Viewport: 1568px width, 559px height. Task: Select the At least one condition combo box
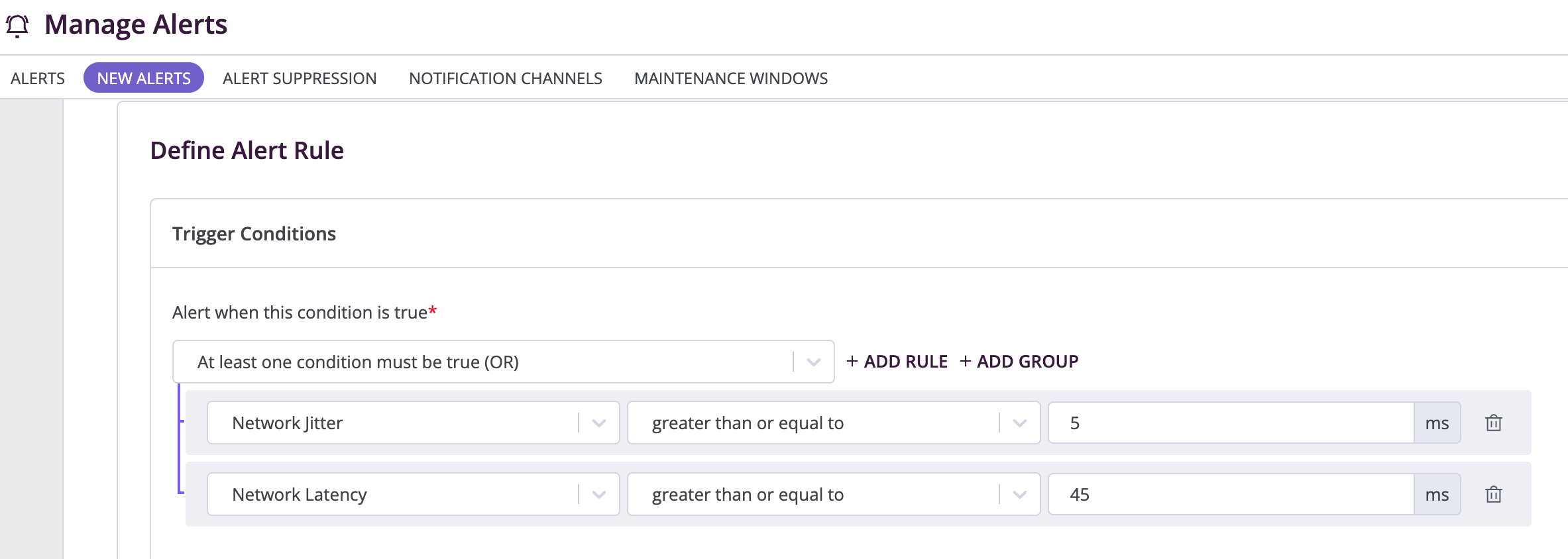point(503,362)
